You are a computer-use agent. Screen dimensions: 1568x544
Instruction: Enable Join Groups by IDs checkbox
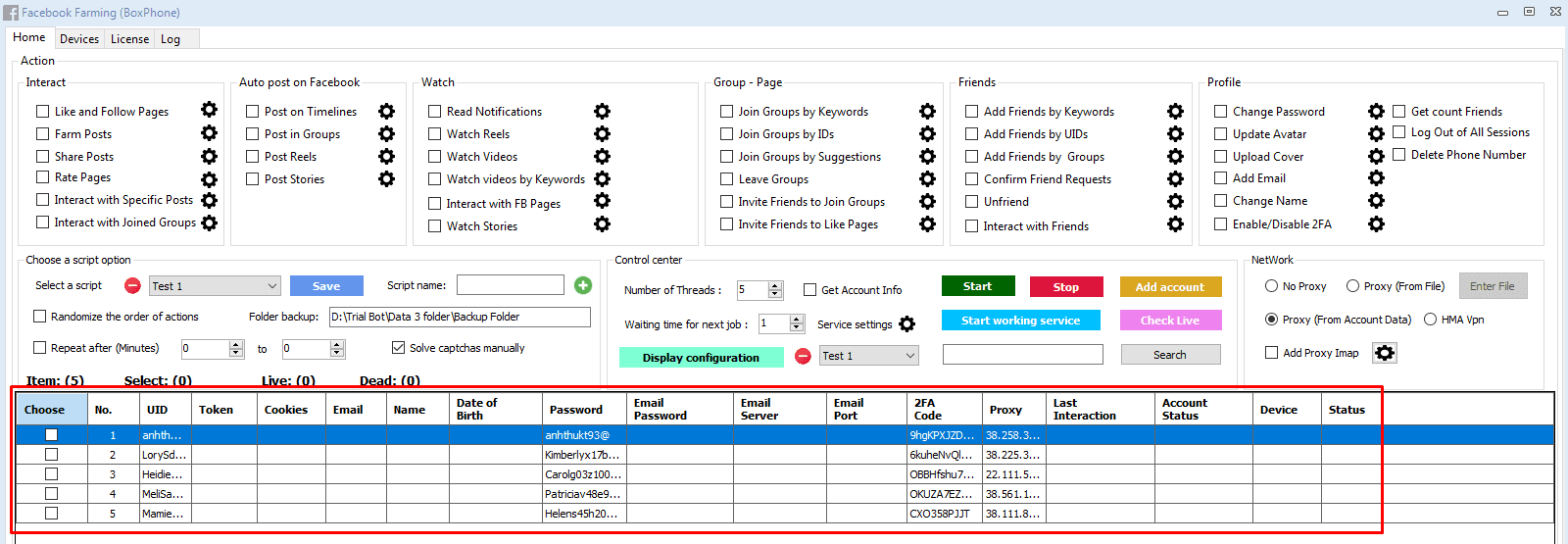(x=726, y=133)
